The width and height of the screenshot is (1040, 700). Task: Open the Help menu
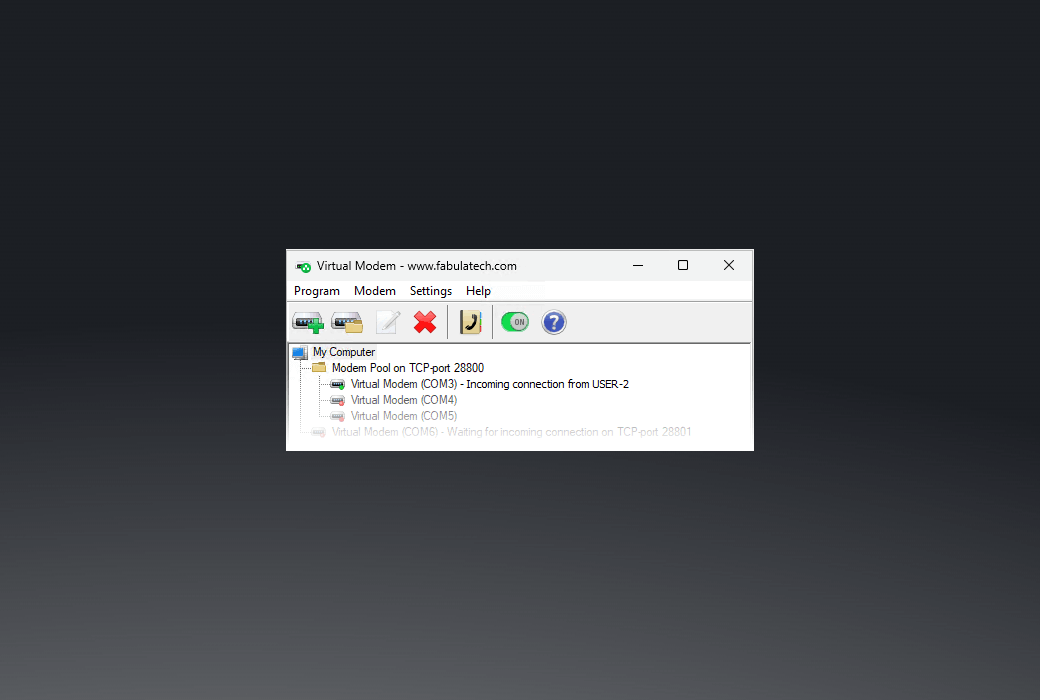point(478,291)
